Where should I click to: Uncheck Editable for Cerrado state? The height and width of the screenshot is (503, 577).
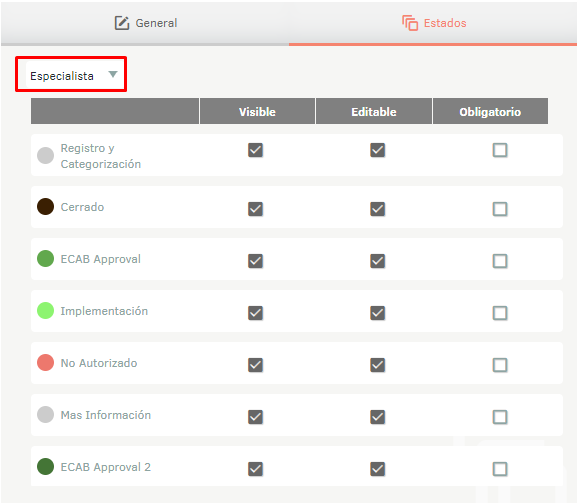coord(378,209)
